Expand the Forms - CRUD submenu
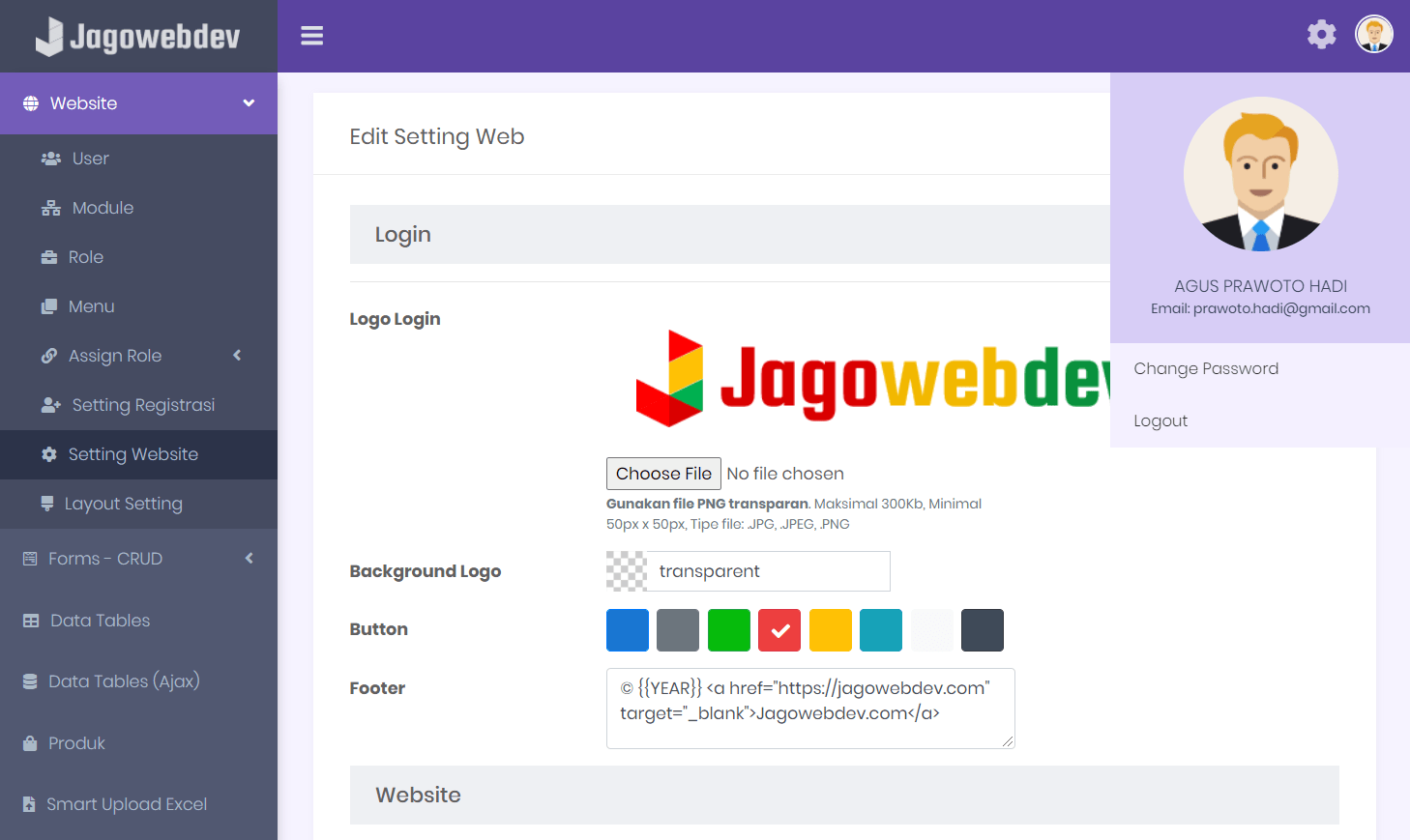Image resolution: width=1410 pixels, height=840 pixels. [249, 558]
